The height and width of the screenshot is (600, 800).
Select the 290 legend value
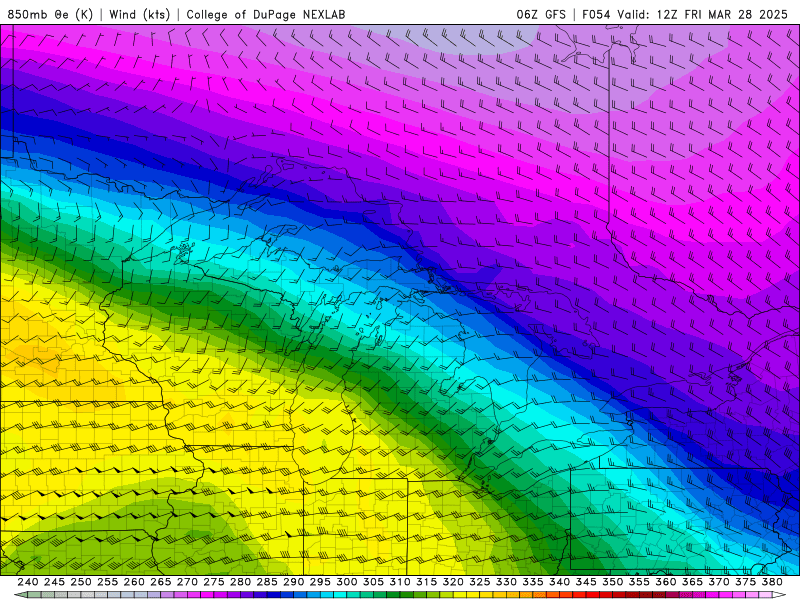coord(294,582)
